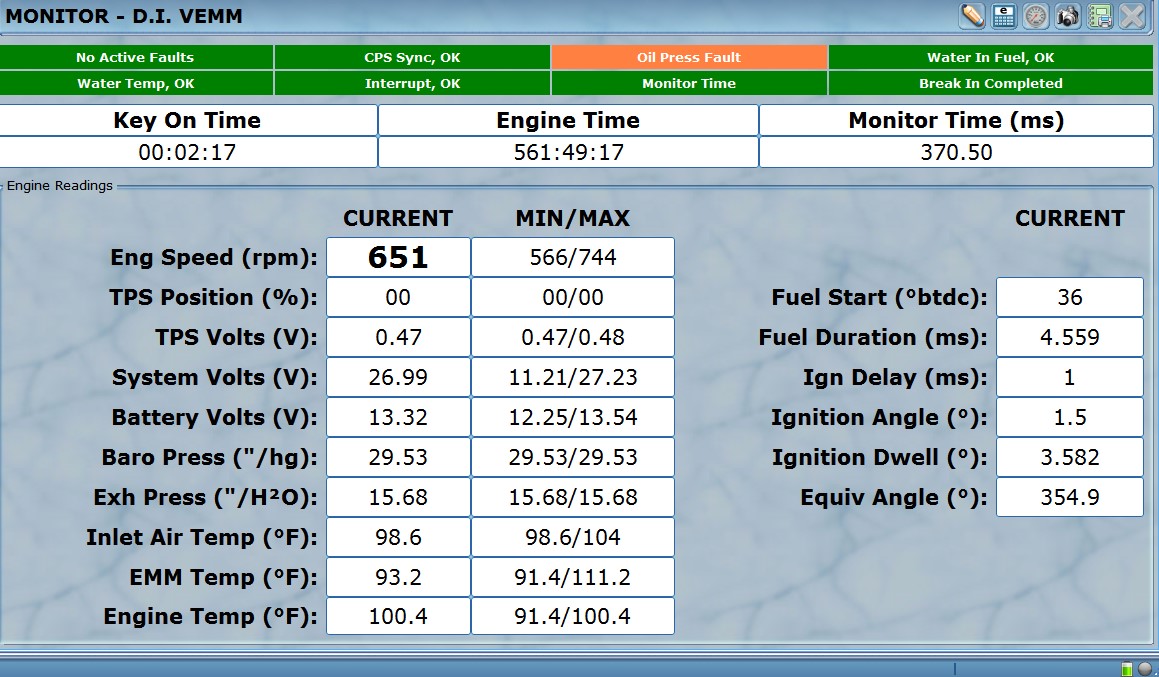Click the green Monitor Time status cell
Viewport: 1159px width, 677px height.
coord(689,84)
